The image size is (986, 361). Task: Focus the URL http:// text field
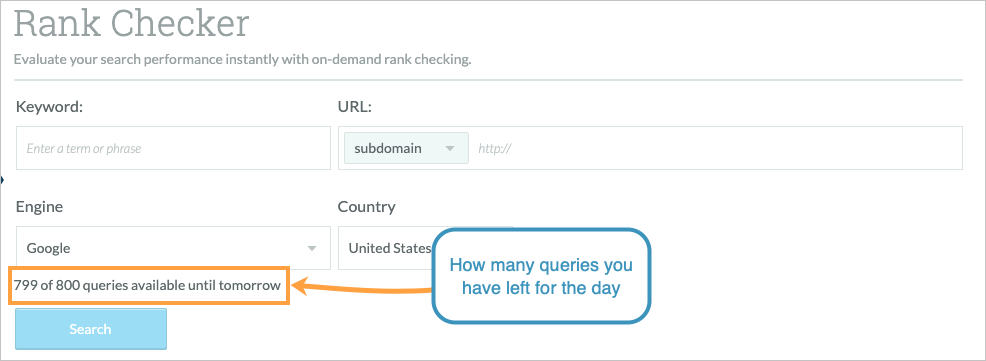tap(717, 148)
